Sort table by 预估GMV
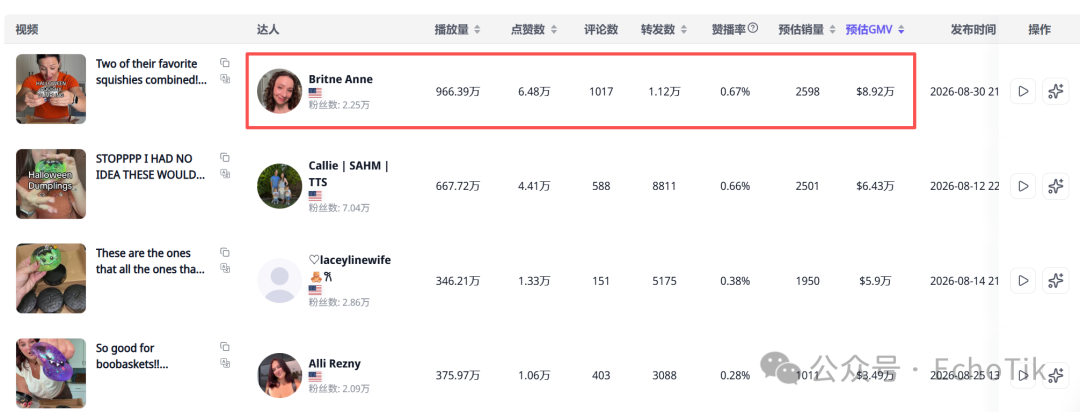This screenshot has width=1080, height=412. (x=901, y=30)
